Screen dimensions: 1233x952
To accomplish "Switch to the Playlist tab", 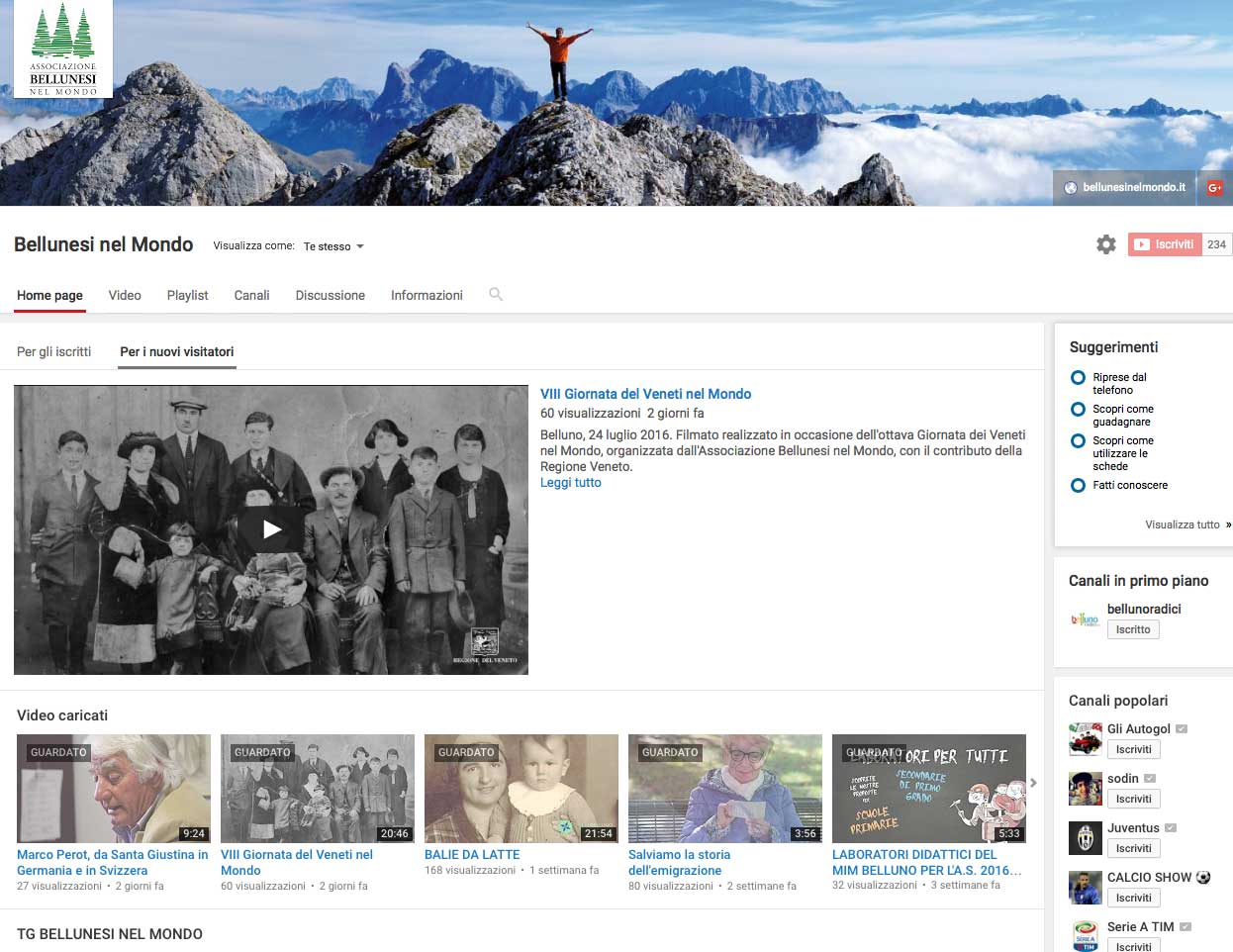I will pyautogui.click(x=187, y=295).
